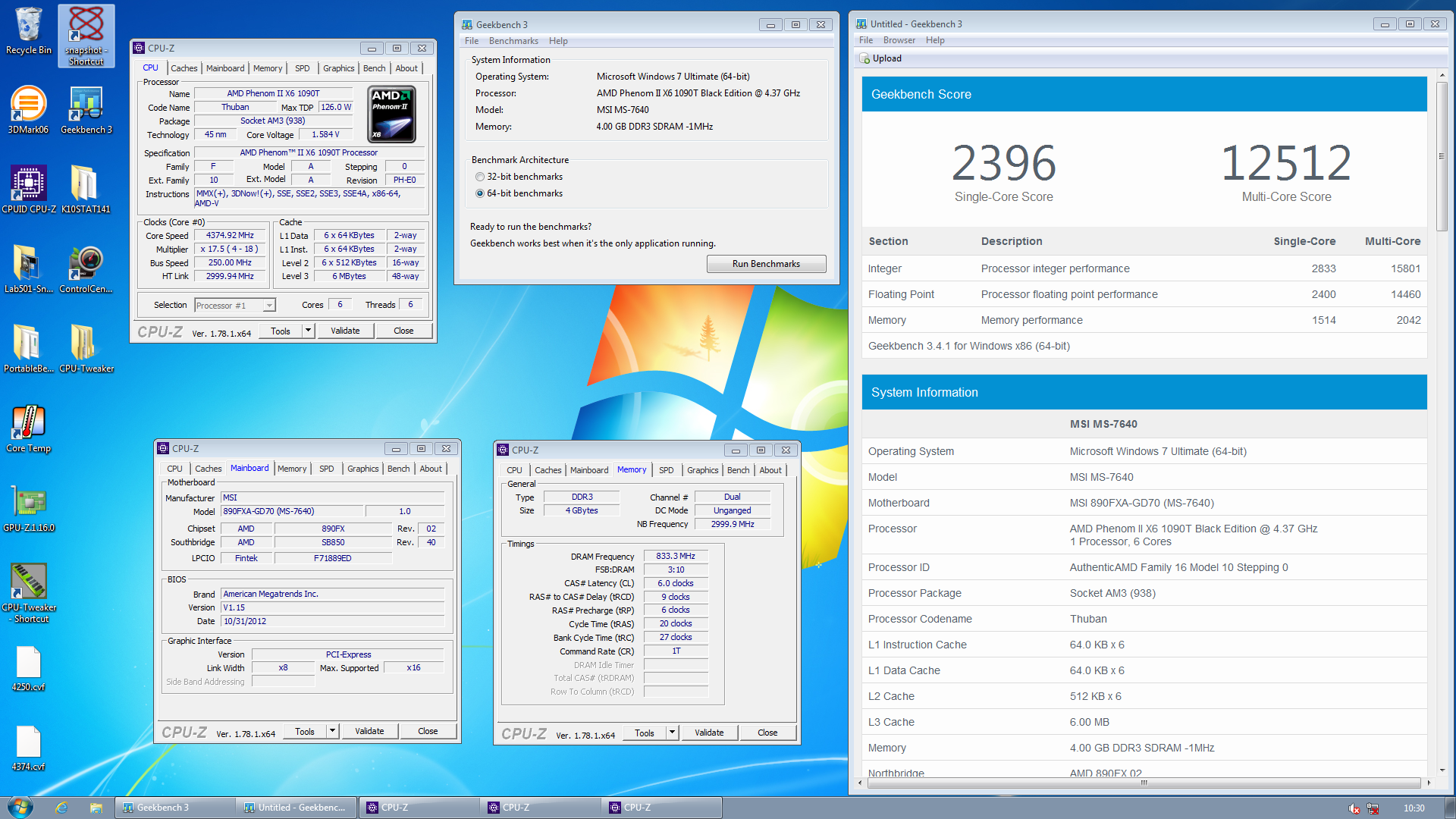Click Tools button in Memory CPU-Z window
The height and width of the screenshot is (819, 1456).
click(645, 733)
